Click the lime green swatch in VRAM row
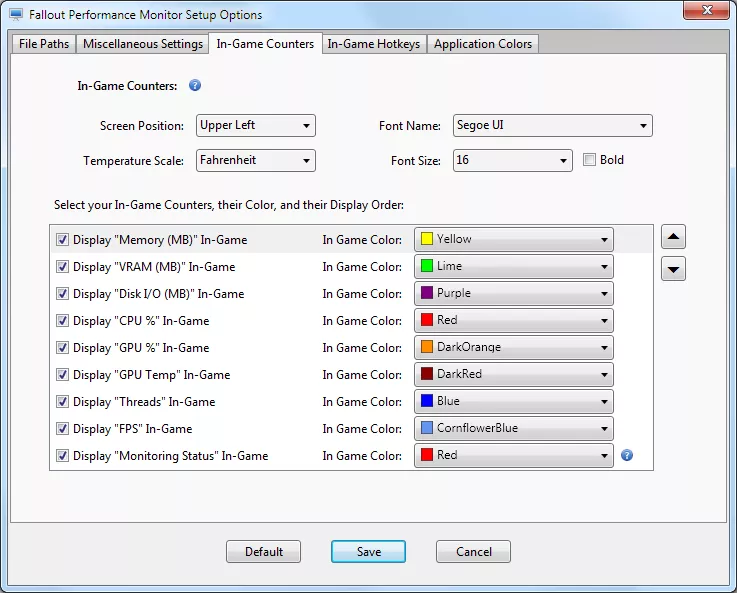The image size is (737, 593). tap(426, 266)
